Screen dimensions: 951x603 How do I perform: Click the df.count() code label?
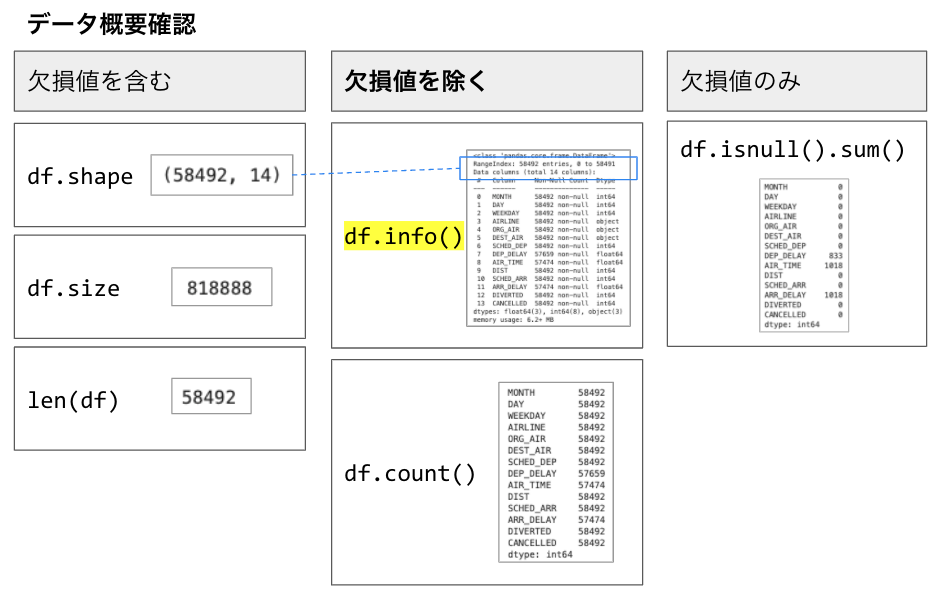point(410,473)
